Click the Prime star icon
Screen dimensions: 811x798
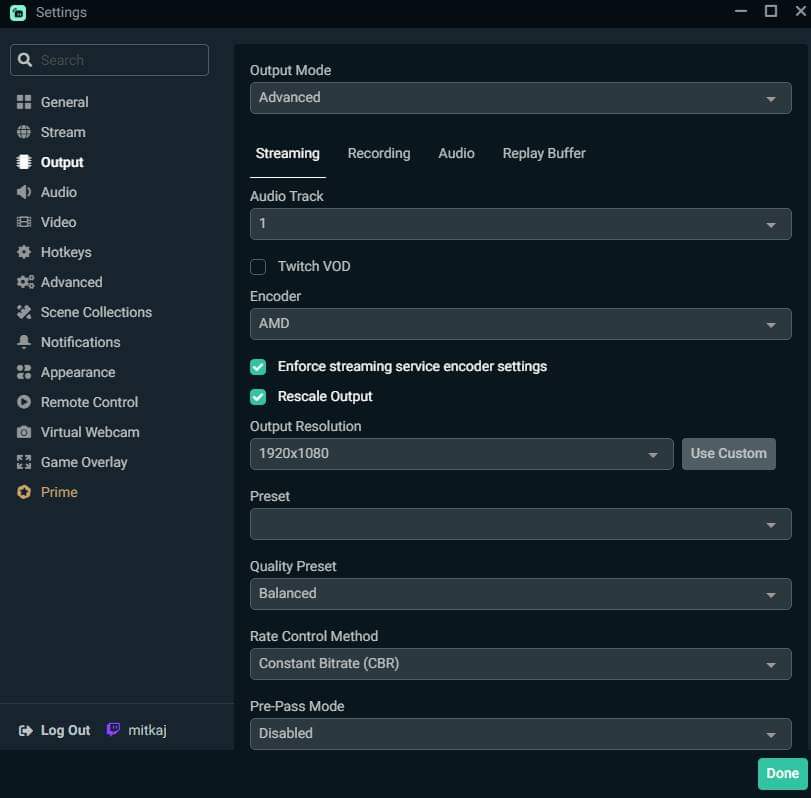pos(24,492)
